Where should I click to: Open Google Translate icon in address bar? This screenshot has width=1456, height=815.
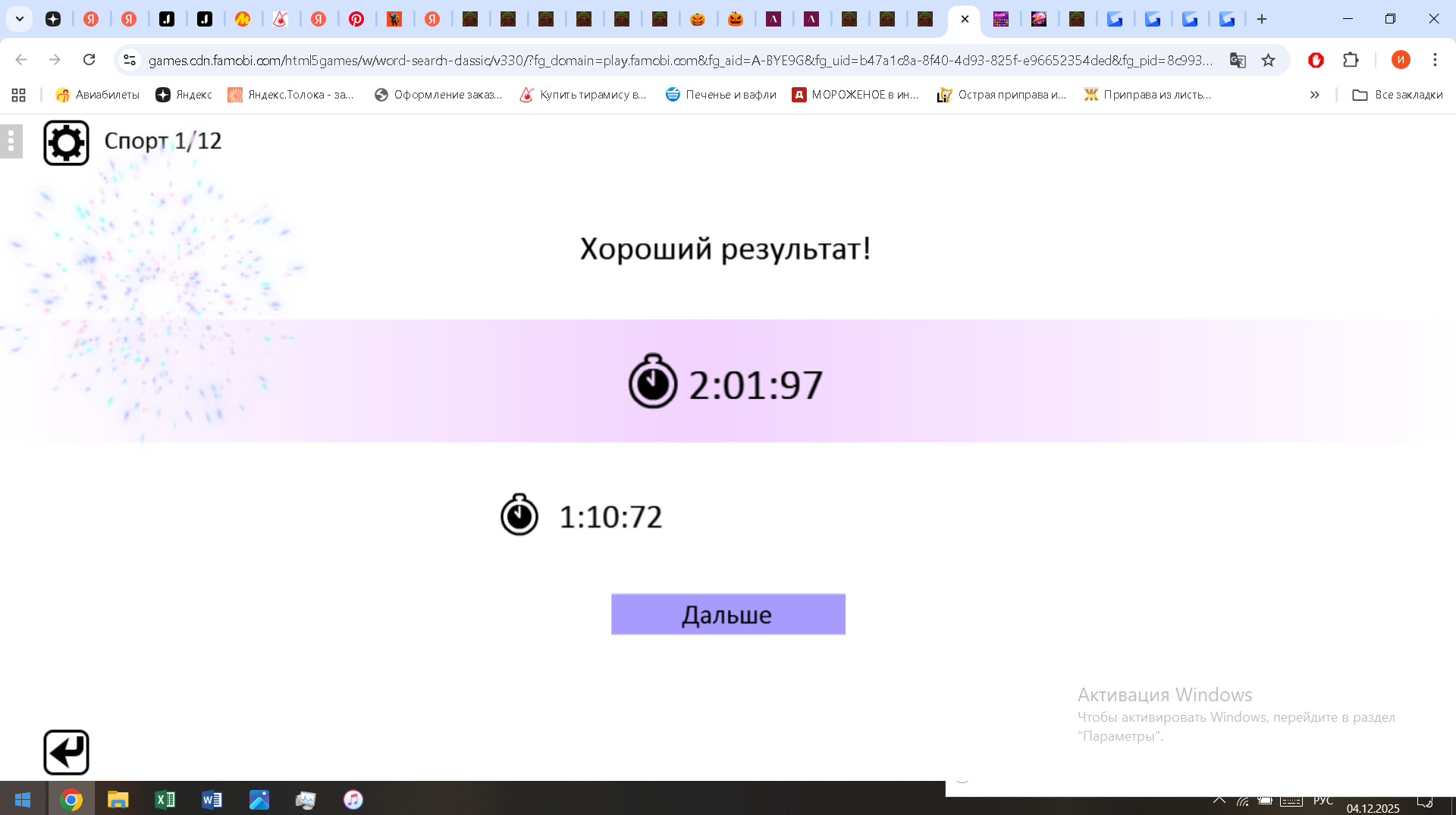1238,60
